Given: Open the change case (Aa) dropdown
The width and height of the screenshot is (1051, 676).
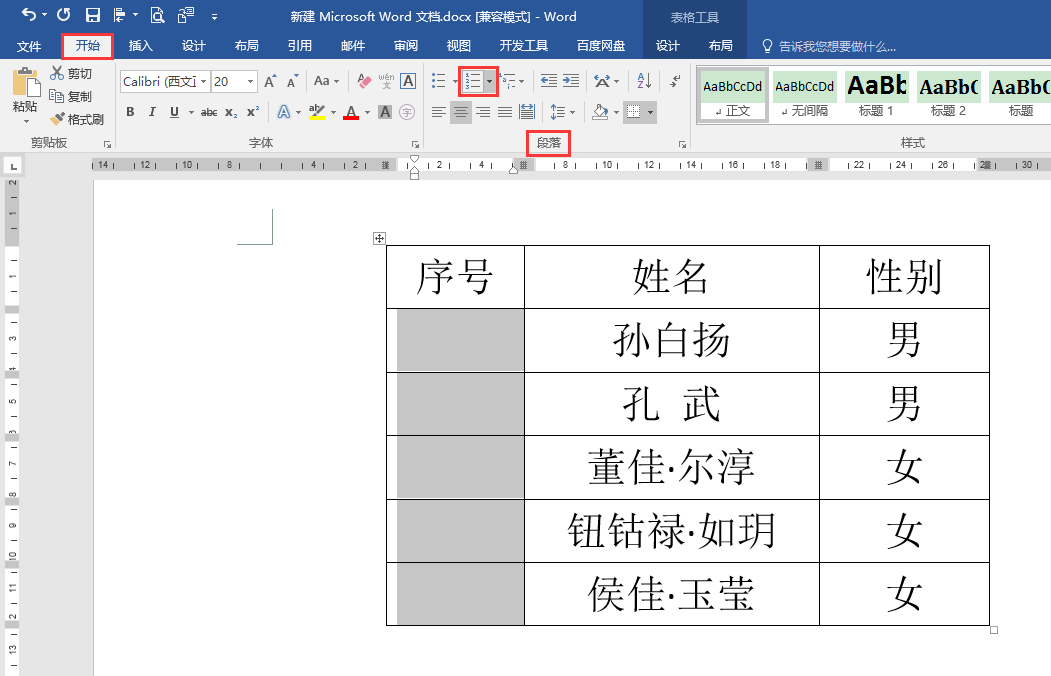Looking at the screenshot, I should (x=326, y=81).
